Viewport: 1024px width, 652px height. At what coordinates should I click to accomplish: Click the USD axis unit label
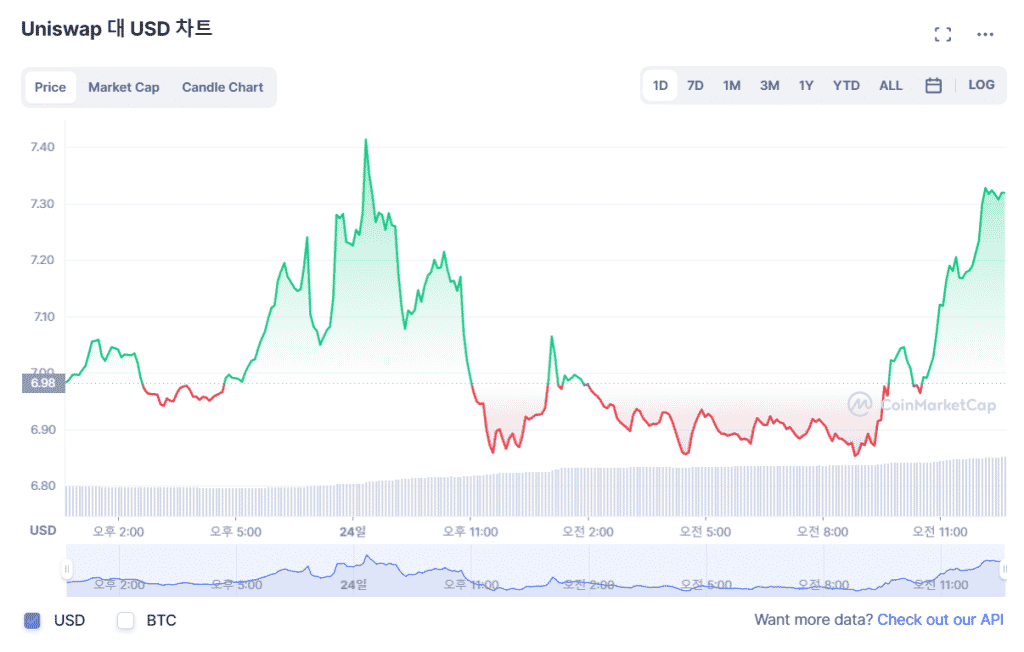pyautogui.click(x=43, y=530)
